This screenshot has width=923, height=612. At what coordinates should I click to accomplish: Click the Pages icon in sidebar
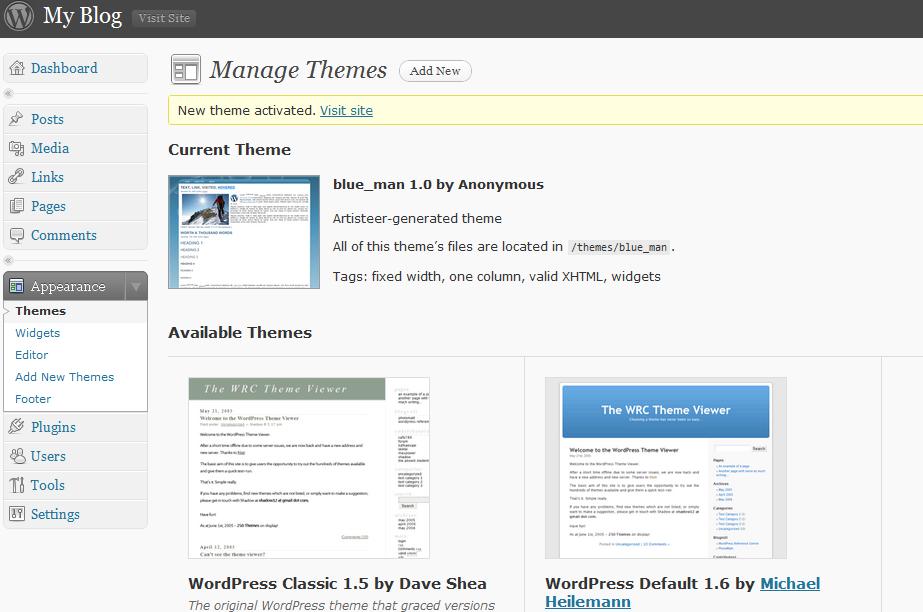click(x=16, y=206)
